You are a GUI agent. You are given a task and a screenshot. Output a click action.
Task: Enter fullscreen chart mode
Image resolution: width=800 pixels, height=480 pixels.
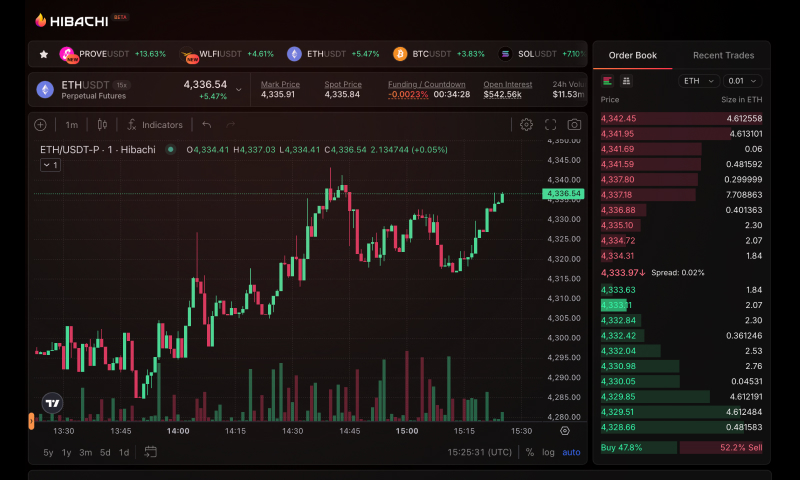[x=550, y=125]
